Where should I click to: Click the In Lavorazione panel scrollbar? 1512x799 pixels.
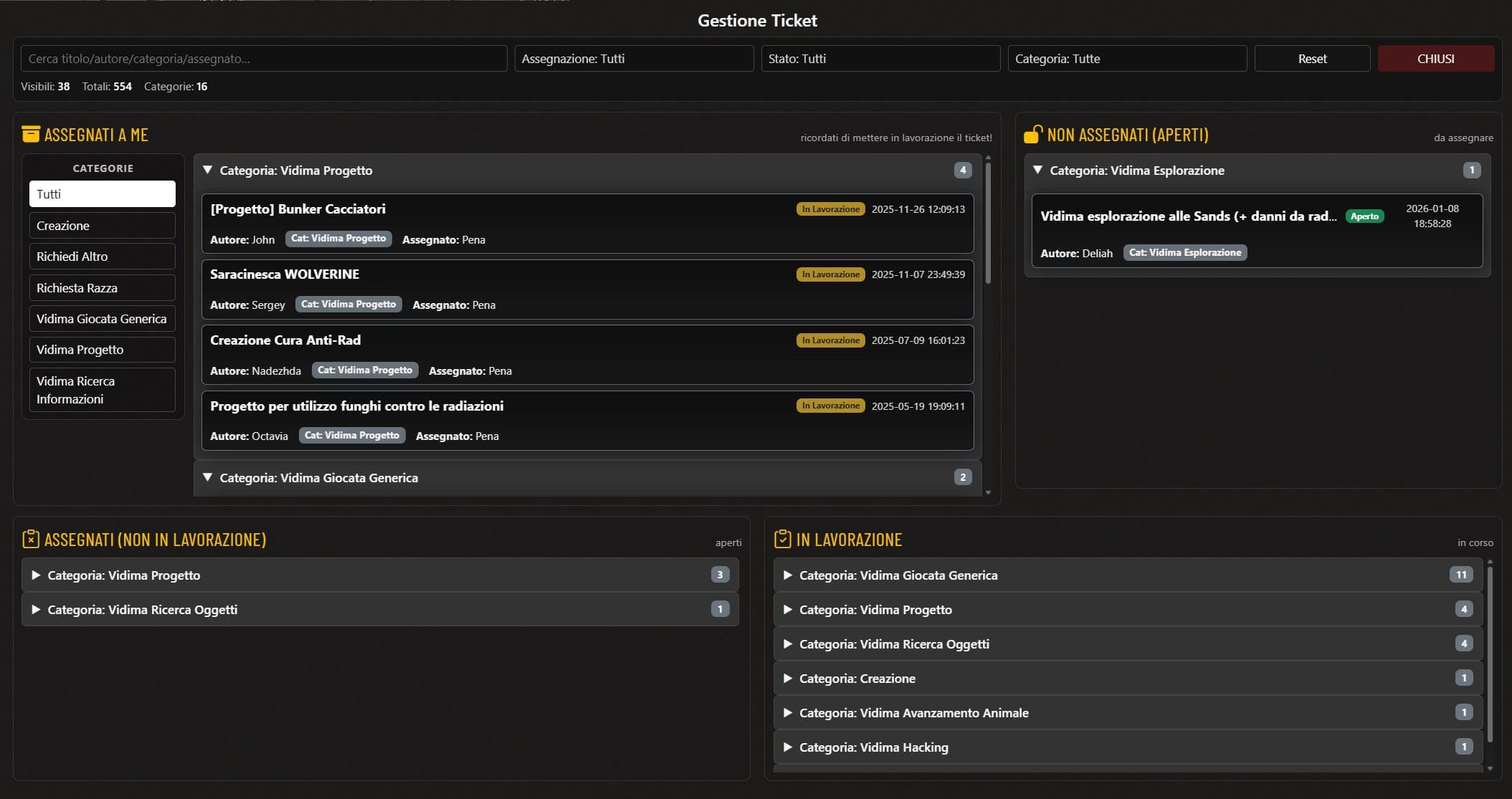(1490, 654)
